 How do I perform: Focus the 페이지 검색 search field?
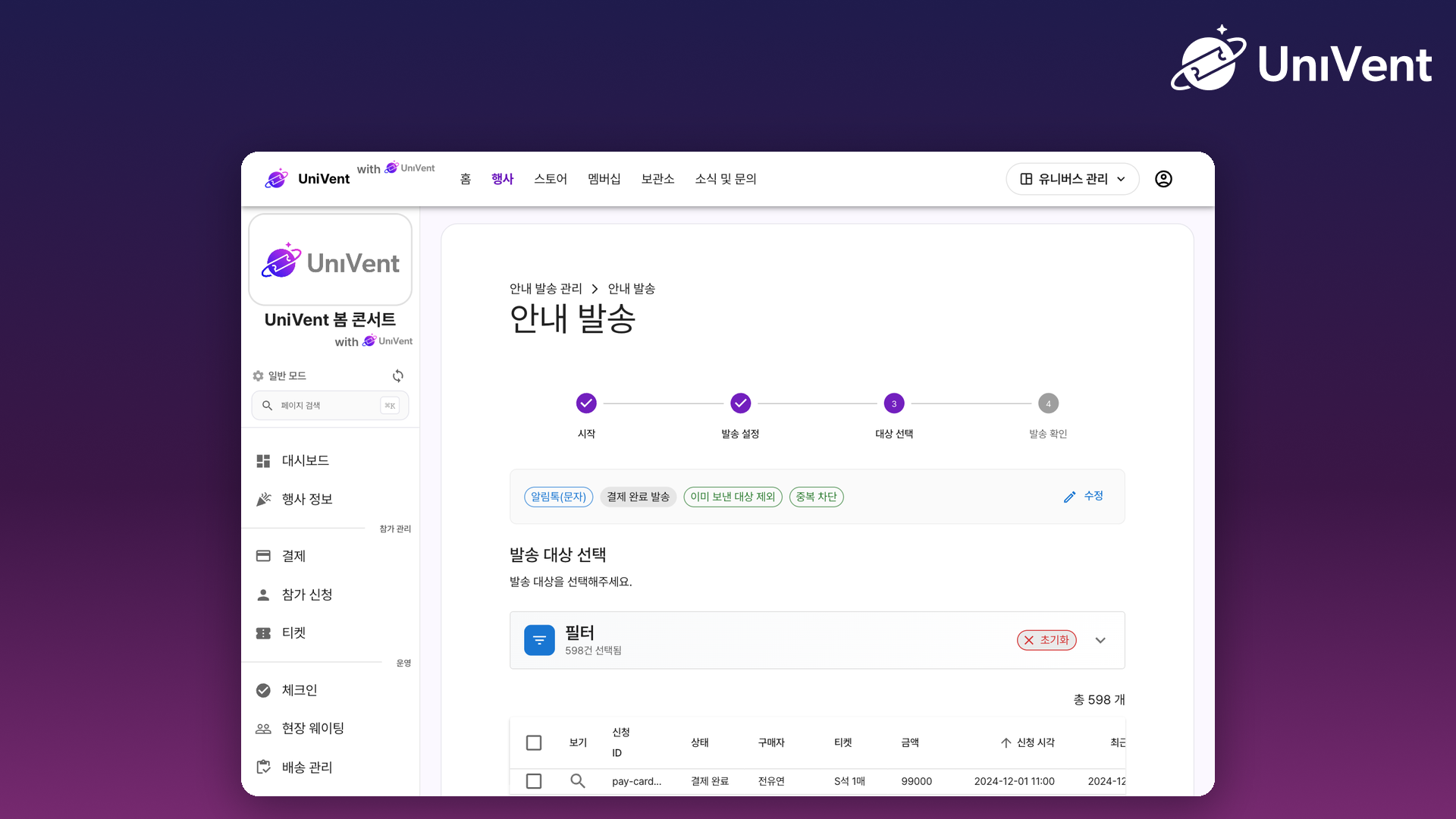[x=330, y=406]
